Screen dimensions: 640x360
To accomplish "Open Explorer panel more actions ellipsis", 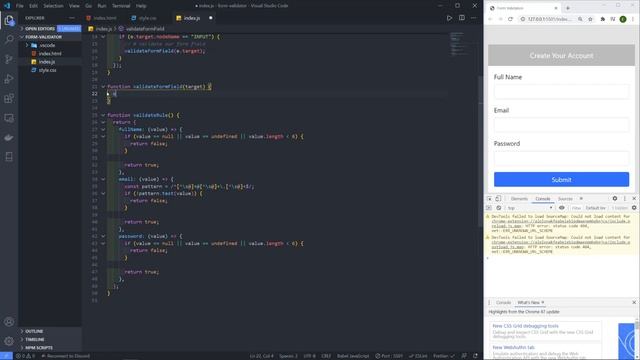I will (x=72, y=18).
